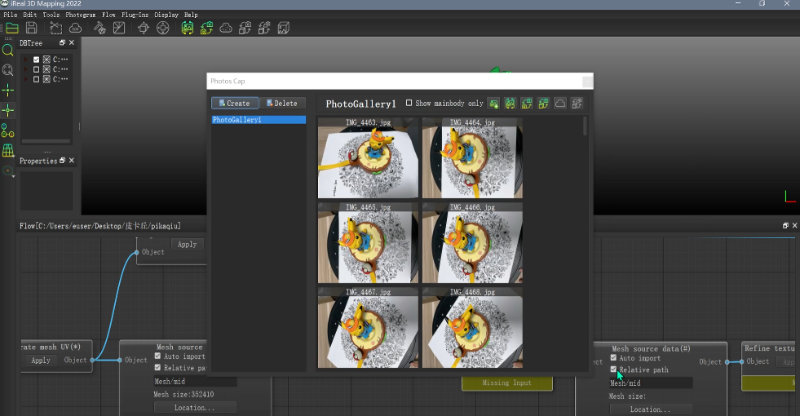The height and width of the screenshot is (416, 800).
Task: Open the Photogram menu
Action: tap(80, 15)
